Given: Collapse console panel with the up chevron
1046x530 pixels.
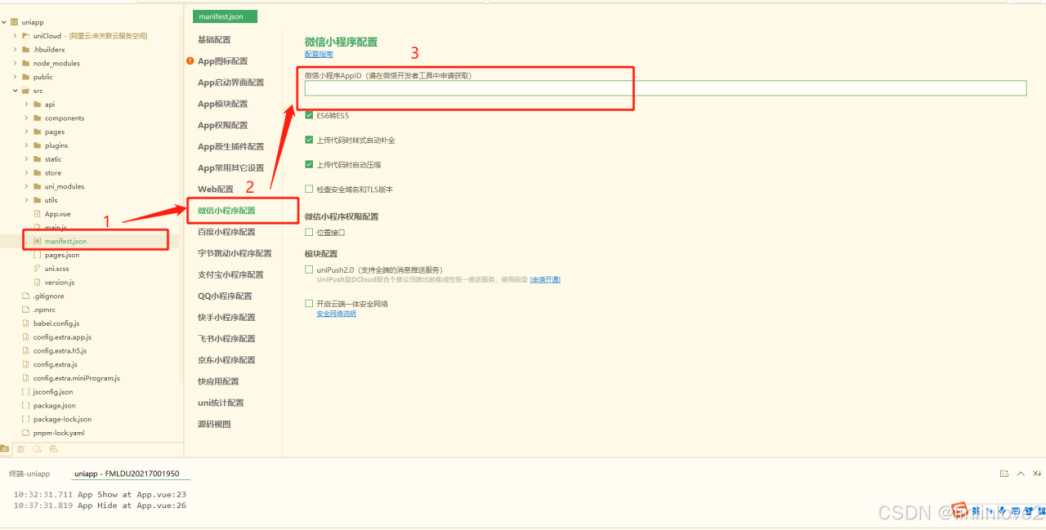Looking at the screenshot, I should (1020, 473).
